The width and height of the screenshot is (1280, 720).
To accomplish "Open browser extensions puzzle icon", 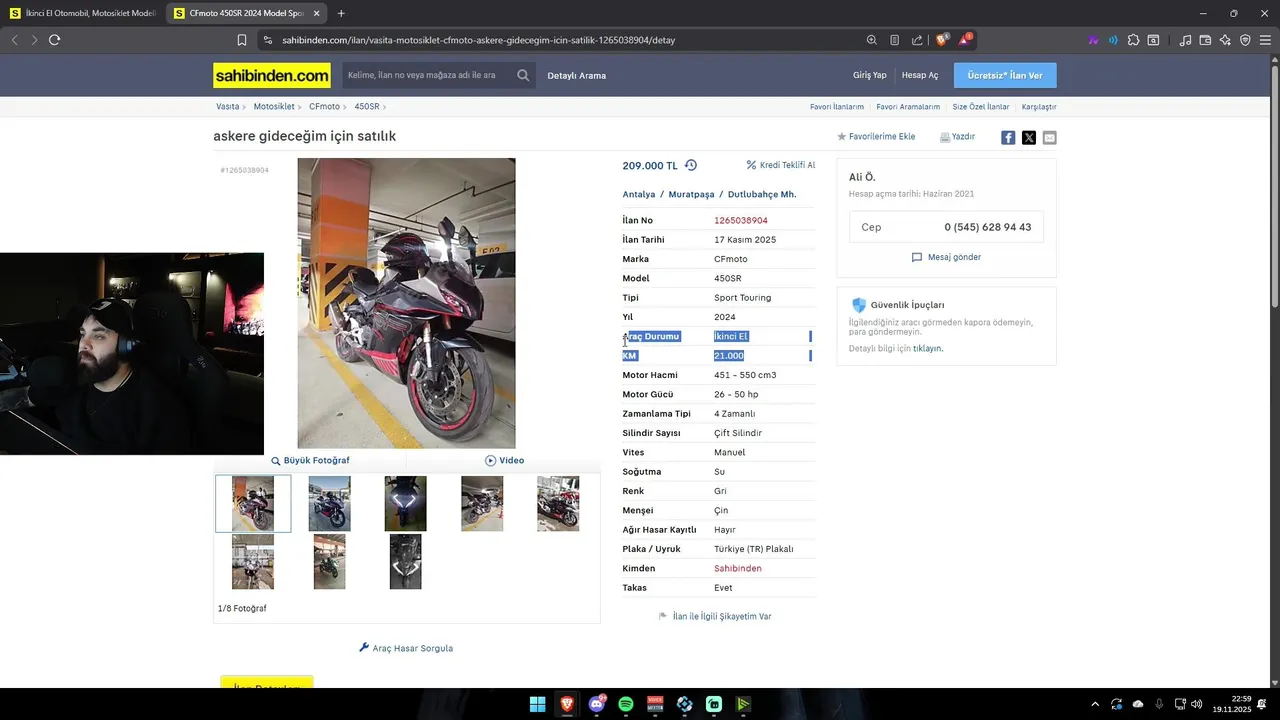I will coord(1133,40).
